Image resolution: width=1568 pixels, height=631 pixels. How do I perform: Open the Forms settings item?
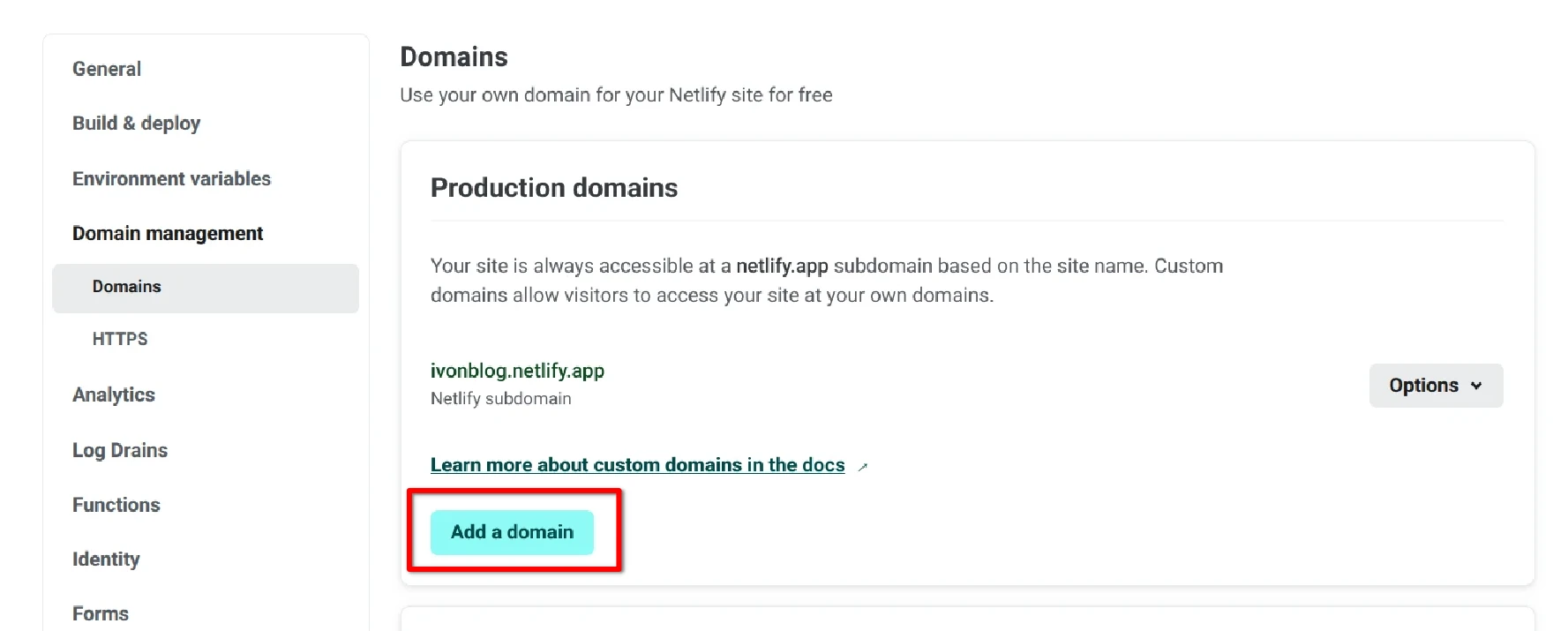[x=101, y=613]
